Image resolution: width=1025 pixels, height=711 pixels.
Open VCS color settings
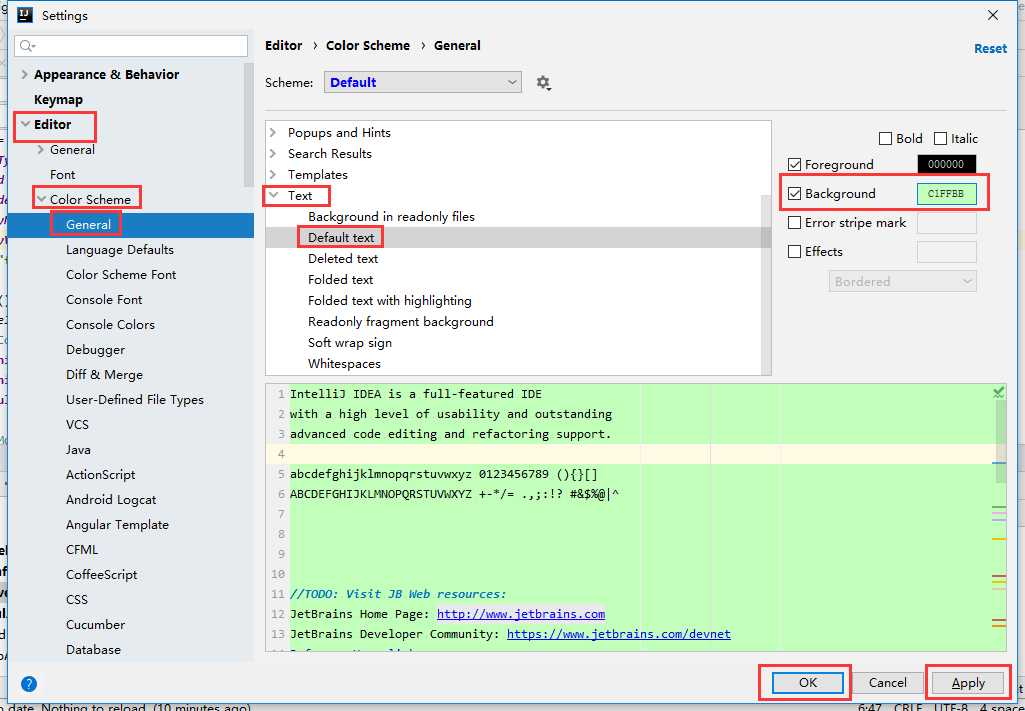77,425
